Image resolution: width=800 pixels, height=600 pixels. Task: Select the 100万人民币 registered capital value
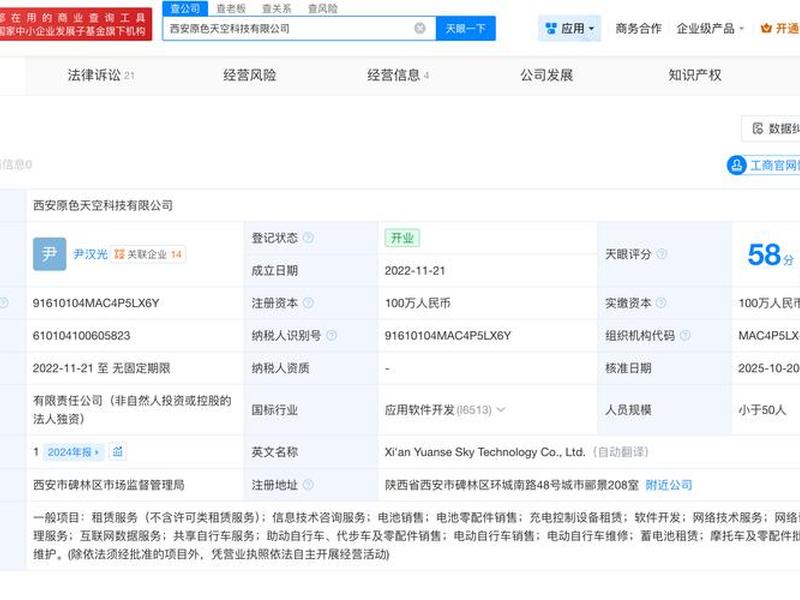coord(417,303)
